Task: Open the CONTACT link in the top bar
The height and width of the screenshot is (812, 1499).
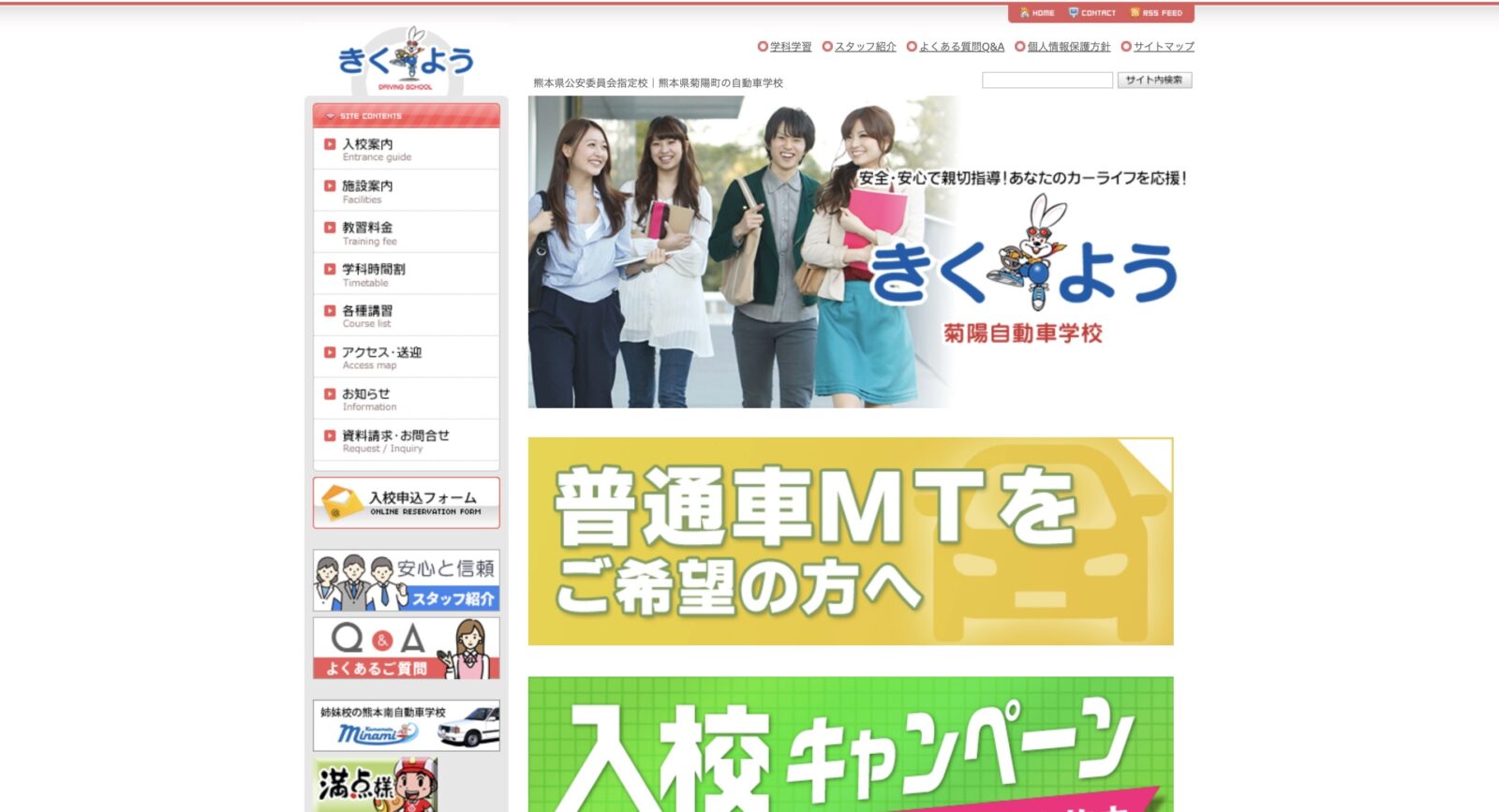Action: 1092,13
